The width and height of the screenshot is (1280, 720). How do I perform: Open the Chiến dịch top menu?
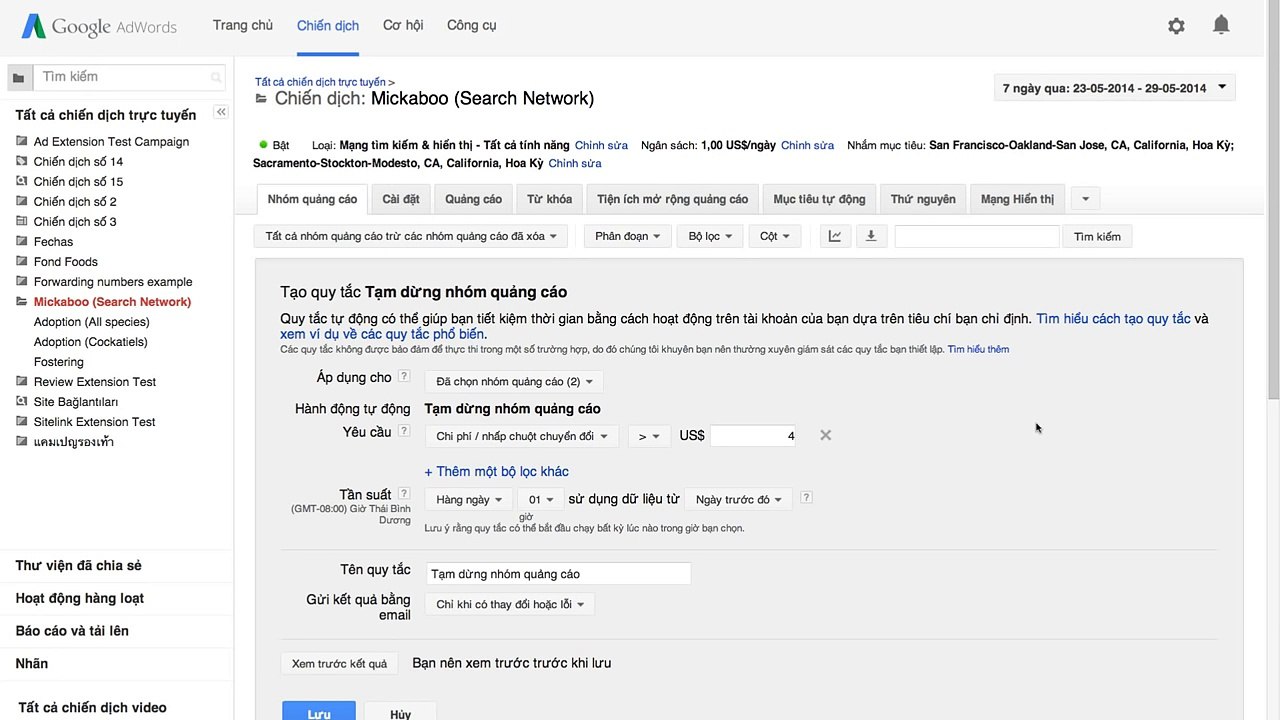(328, 25)
